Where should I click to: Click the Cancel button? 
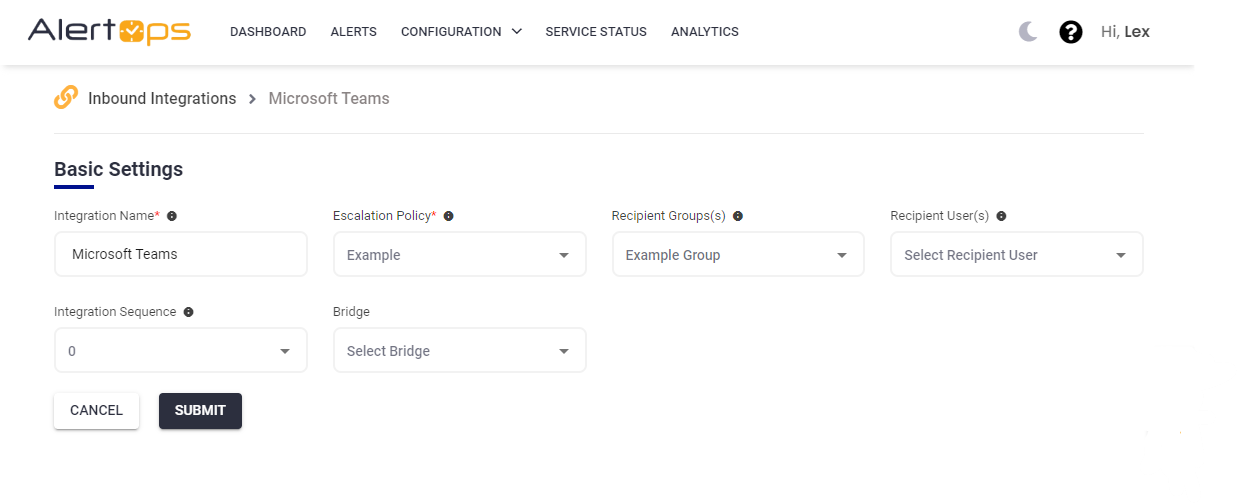(96, 410)
